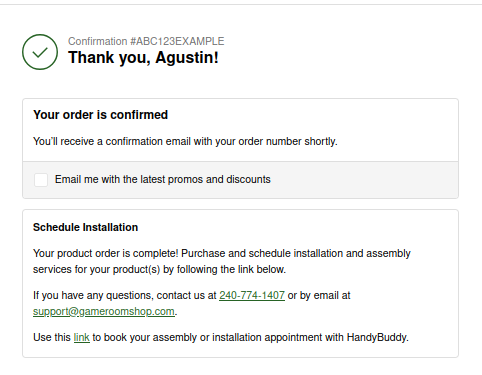The width and height of the screenshot is (482, 375).
Task: Follow the 'link' to book HandyBuddy installation
Action: [x=82, y=337]
